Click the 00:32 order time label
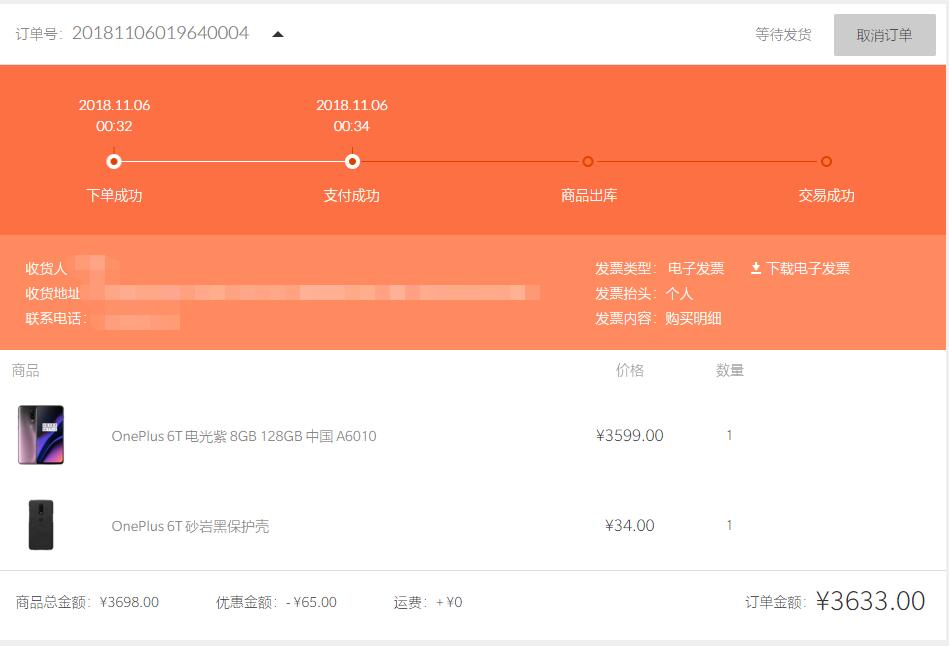Screen dimensions: 949x646 [114, 126]
